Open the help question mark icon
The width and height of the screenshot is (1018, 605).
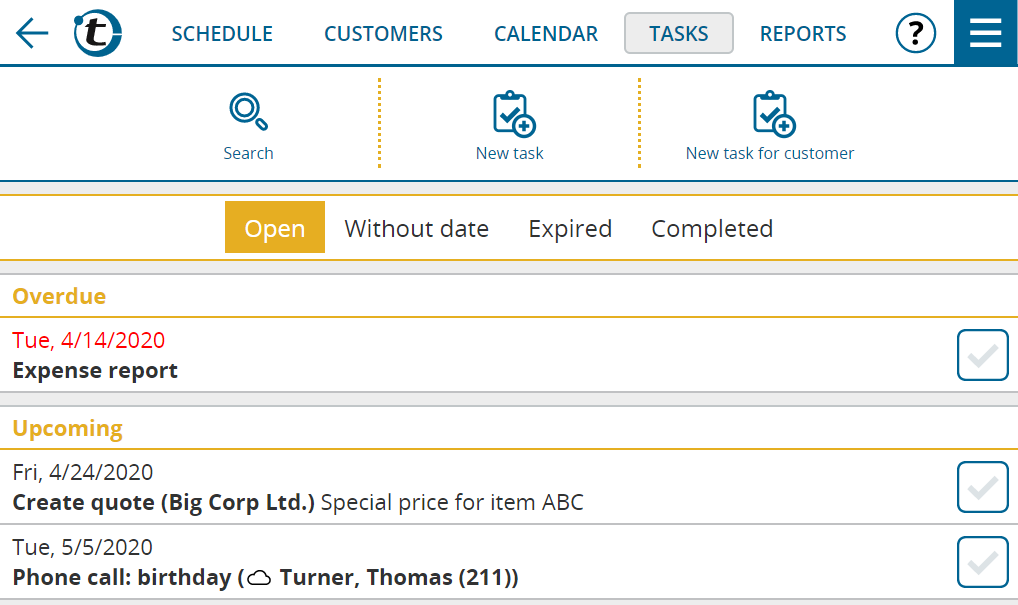coord(915,33)
